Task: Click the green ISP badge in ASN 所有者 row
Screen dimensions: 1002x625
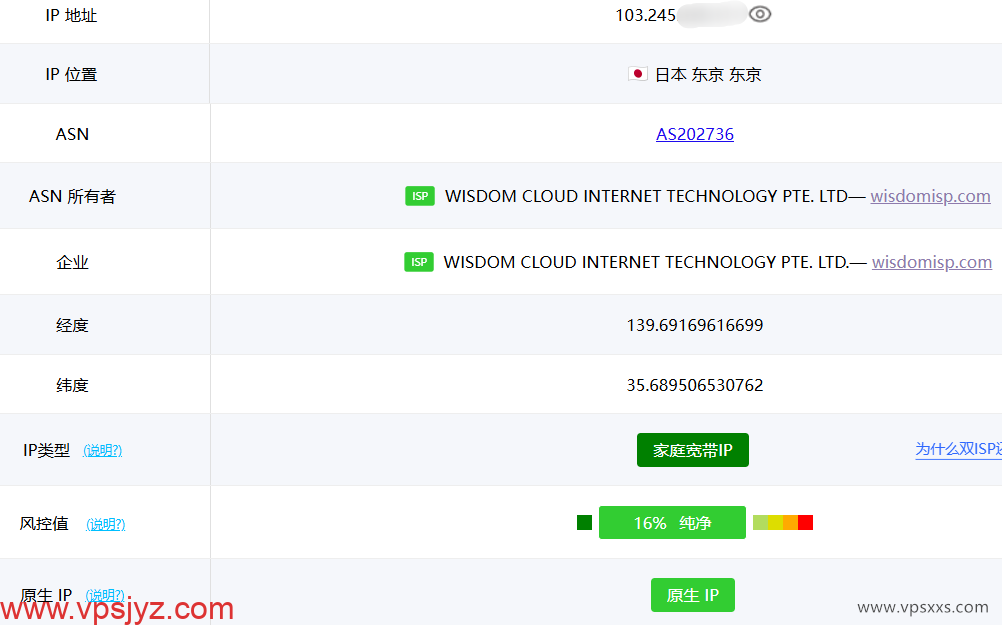Action: 420,196
